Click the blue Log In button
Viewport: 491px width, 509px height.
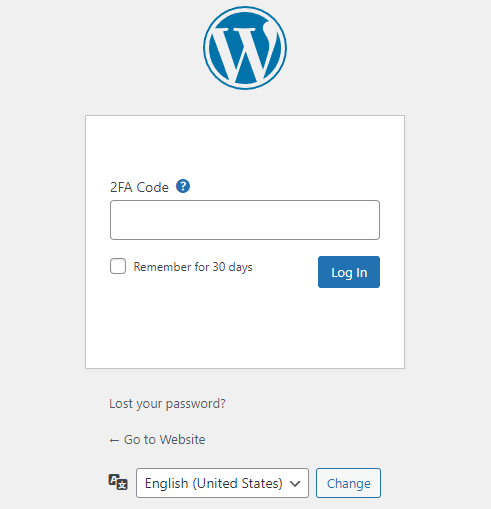coord(349,272)
